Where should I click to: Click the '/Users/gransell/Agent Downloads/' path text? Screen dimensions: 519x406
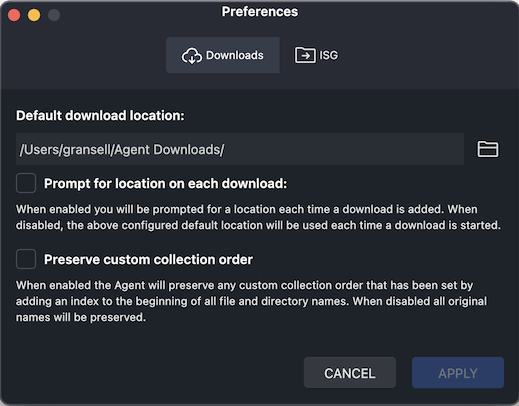(122, 150)
